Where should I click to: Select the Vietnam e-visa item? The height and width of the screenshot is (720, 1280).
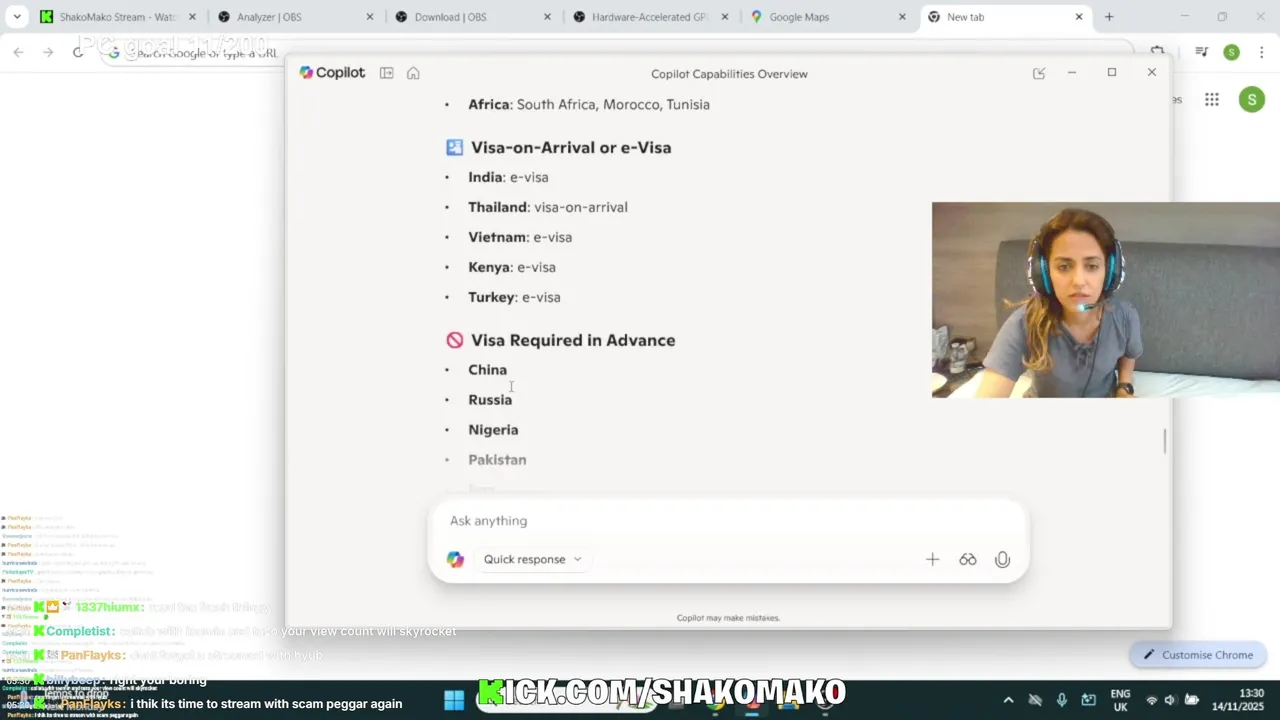coord(520,237)
